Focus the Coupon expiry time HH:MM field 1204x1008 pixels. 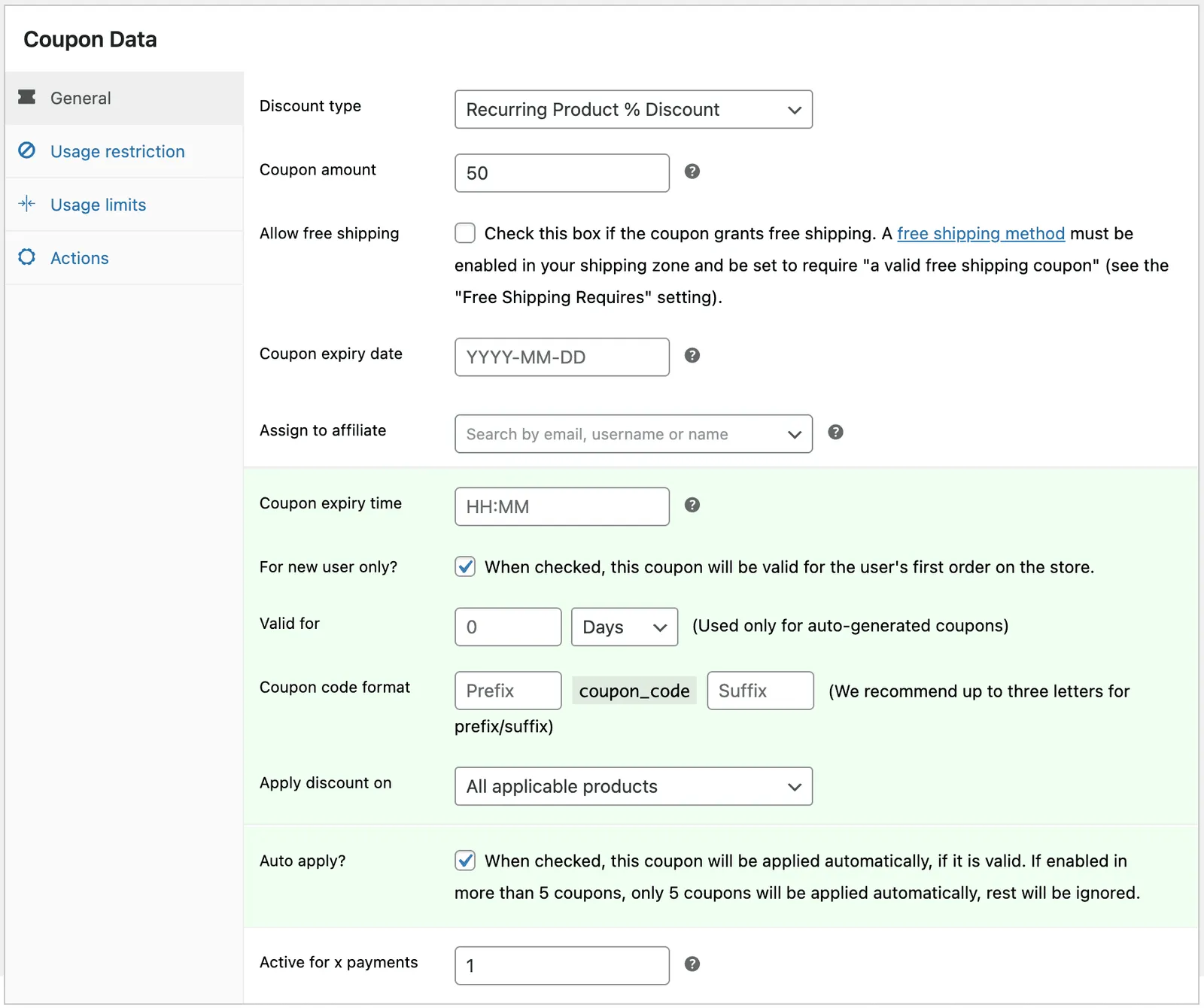tap(562, 506)
